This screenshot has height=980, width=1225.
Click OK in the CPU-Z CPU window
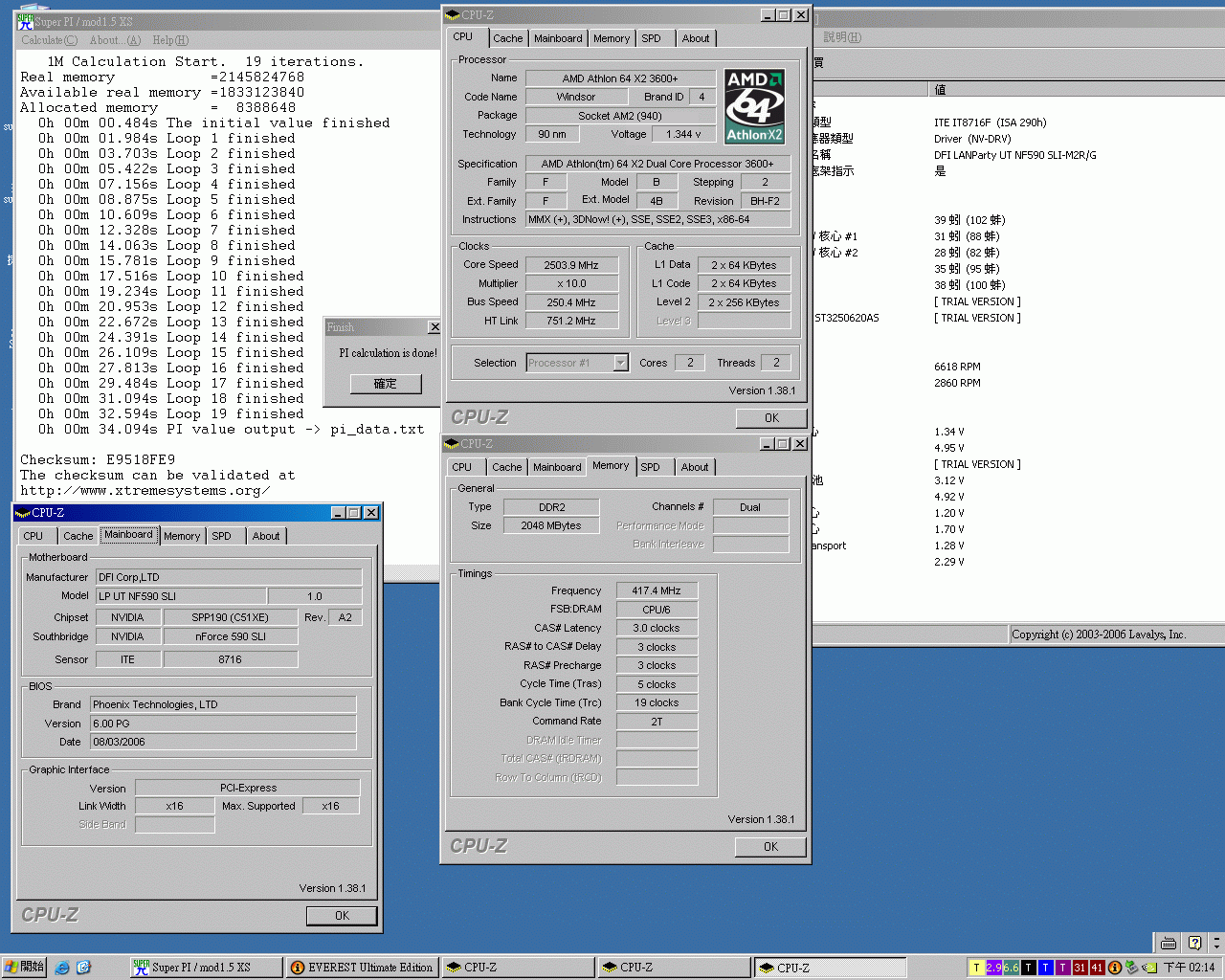coord(771,418)
